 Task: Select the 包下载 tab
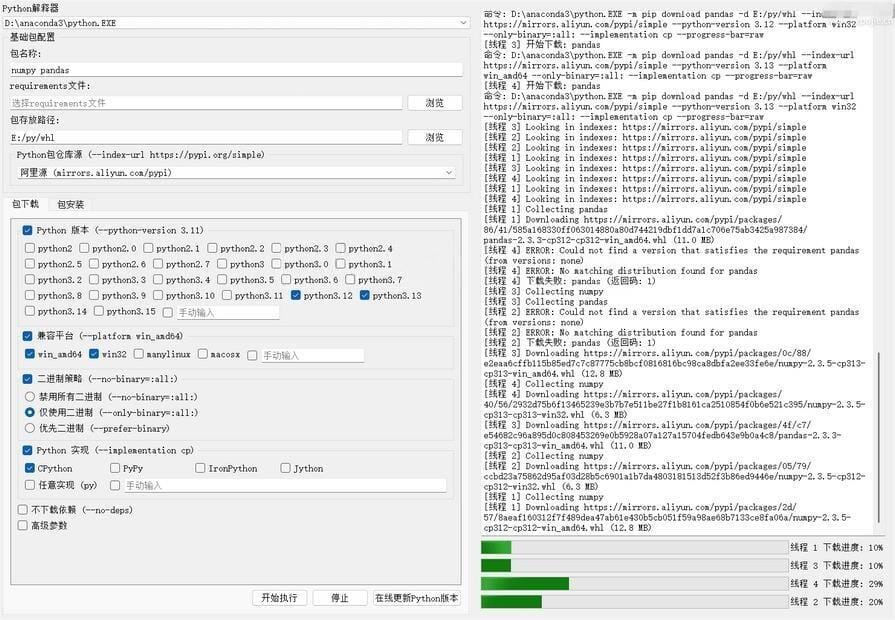pos(25,205)
